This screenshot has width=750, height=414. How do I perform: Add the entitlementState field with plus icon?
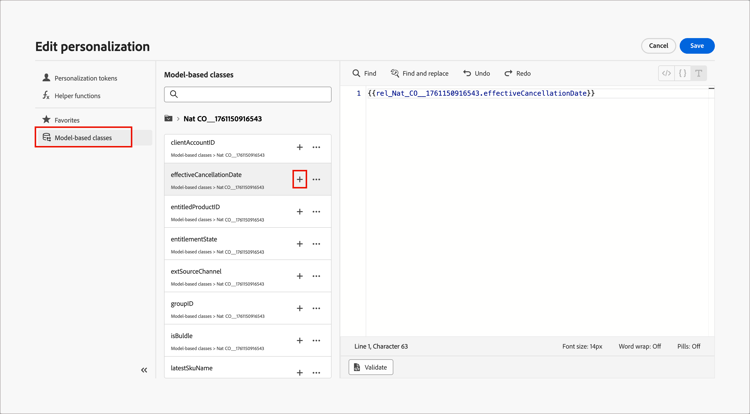pos(299,244)
